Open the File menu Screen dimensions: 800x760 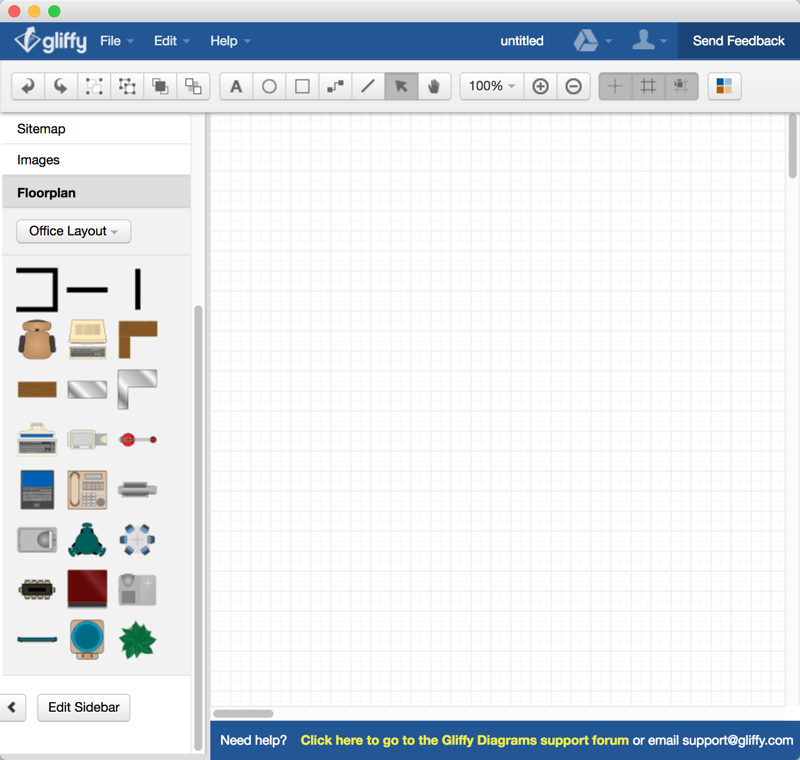(x=117, y=41)
